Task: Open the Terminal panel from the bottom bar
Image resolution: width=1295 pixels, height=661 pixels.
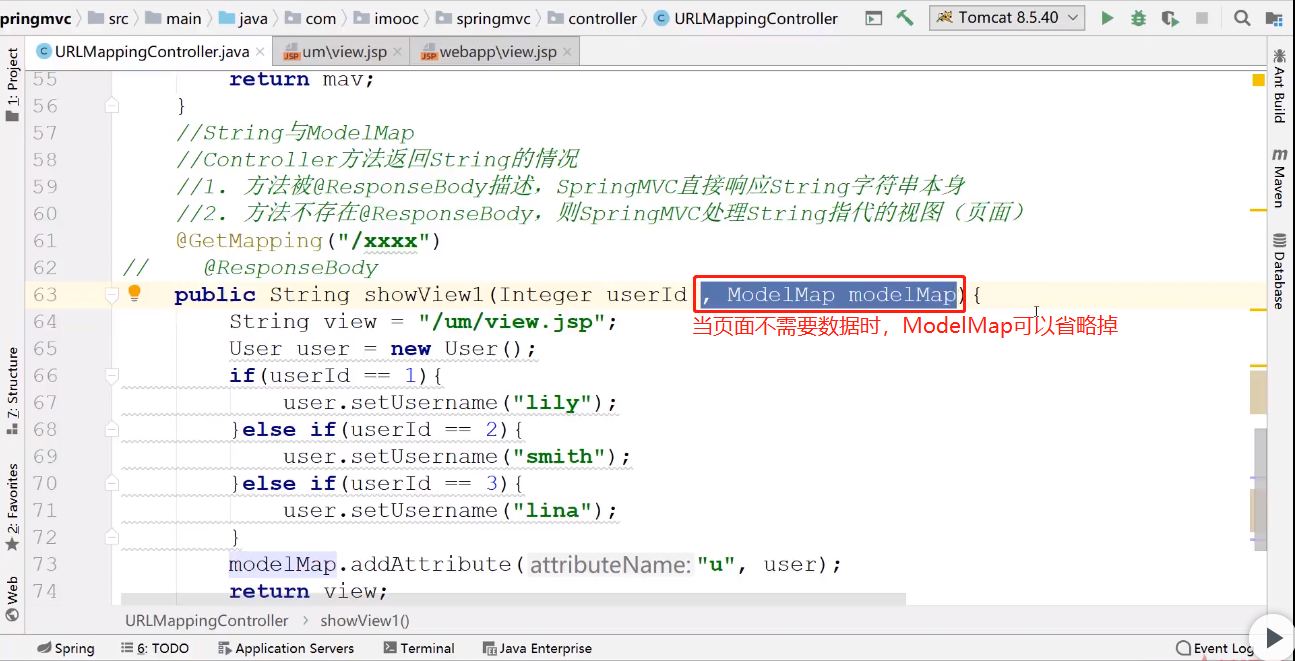Action: tap(418, 648)
